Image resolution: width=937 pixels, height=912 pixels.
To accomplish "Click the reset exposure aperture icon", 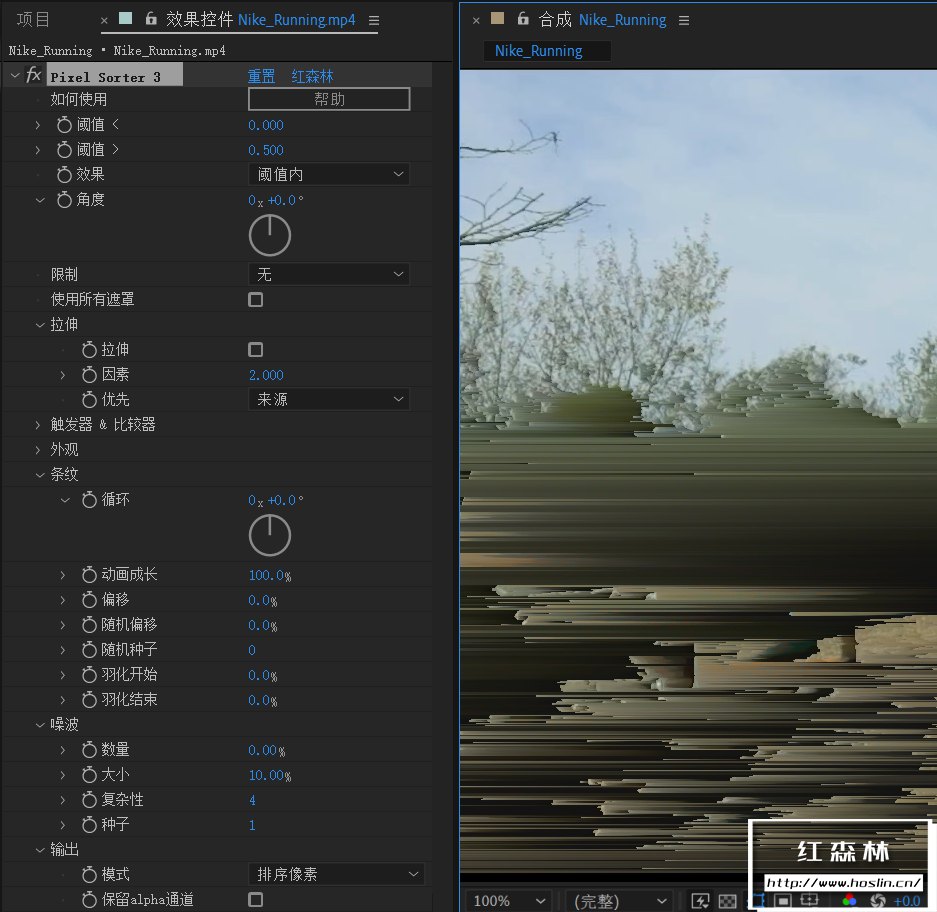I will [878, 901].
